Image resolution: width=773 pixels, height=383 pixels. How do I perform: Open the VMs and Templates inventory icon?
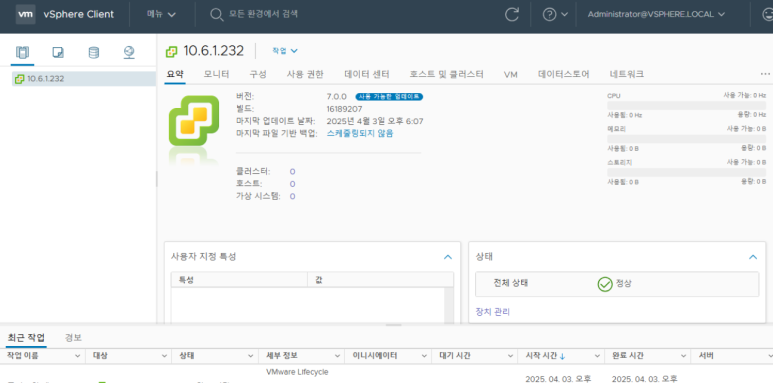(x=58, y=52)
